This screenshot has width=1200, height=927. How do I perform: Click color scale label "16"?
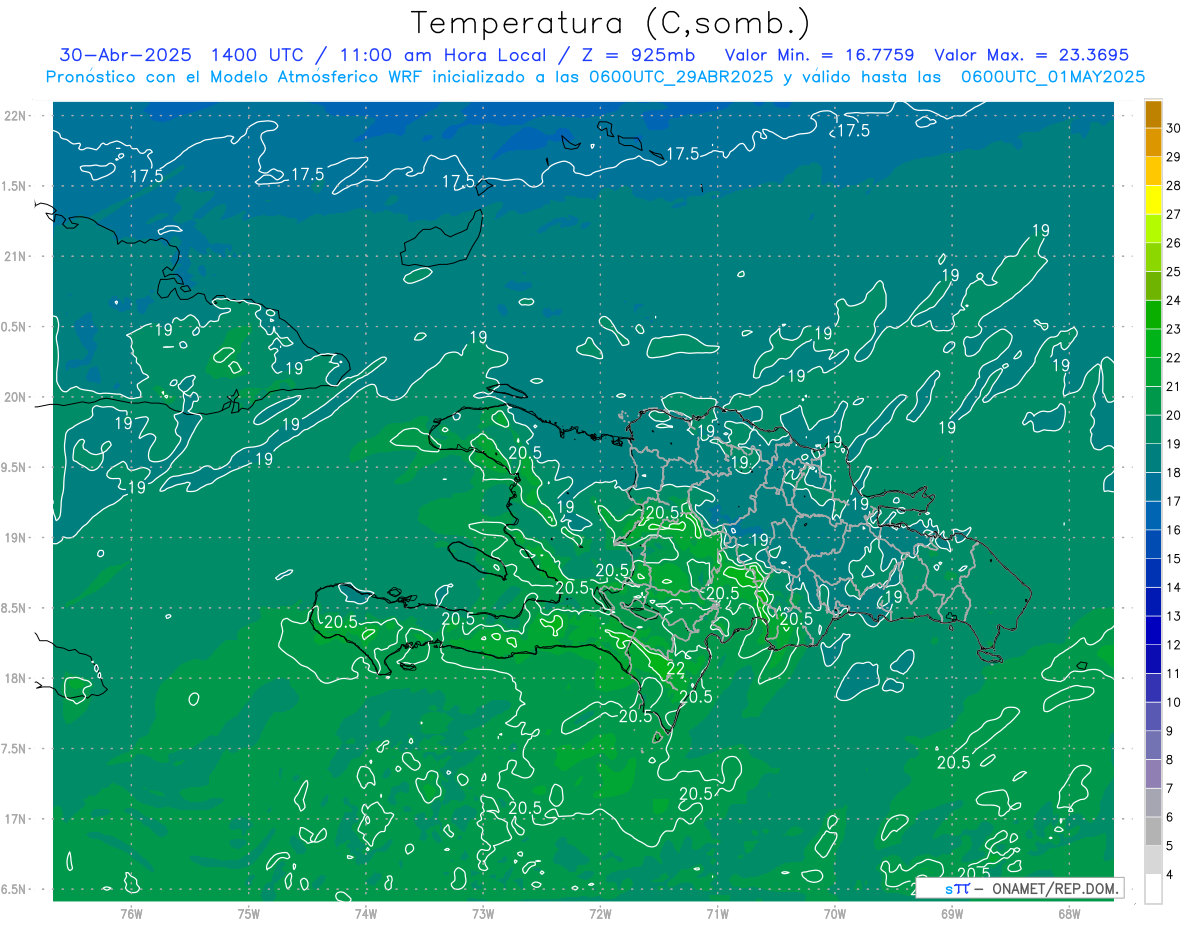(1174, 530)
